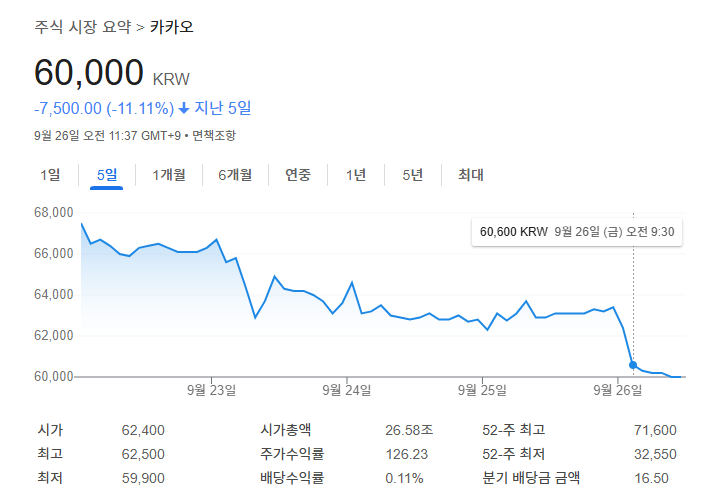This screenshot has width=720, height=502.
Task: Click the 52-주 최저 value 32,550
Action: click(655, 454)
